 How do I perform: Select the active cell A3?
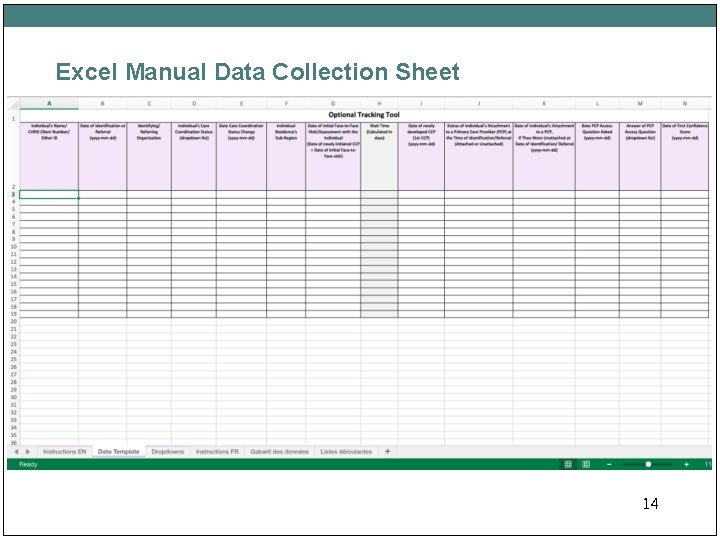point(49,195)
